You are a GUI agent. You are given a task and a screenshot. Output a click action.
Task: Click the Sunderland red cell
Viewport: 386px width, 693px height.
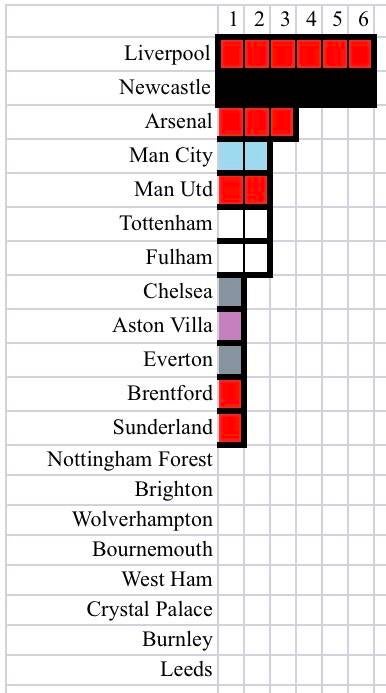pyautogui.click(x=230, y=427)
